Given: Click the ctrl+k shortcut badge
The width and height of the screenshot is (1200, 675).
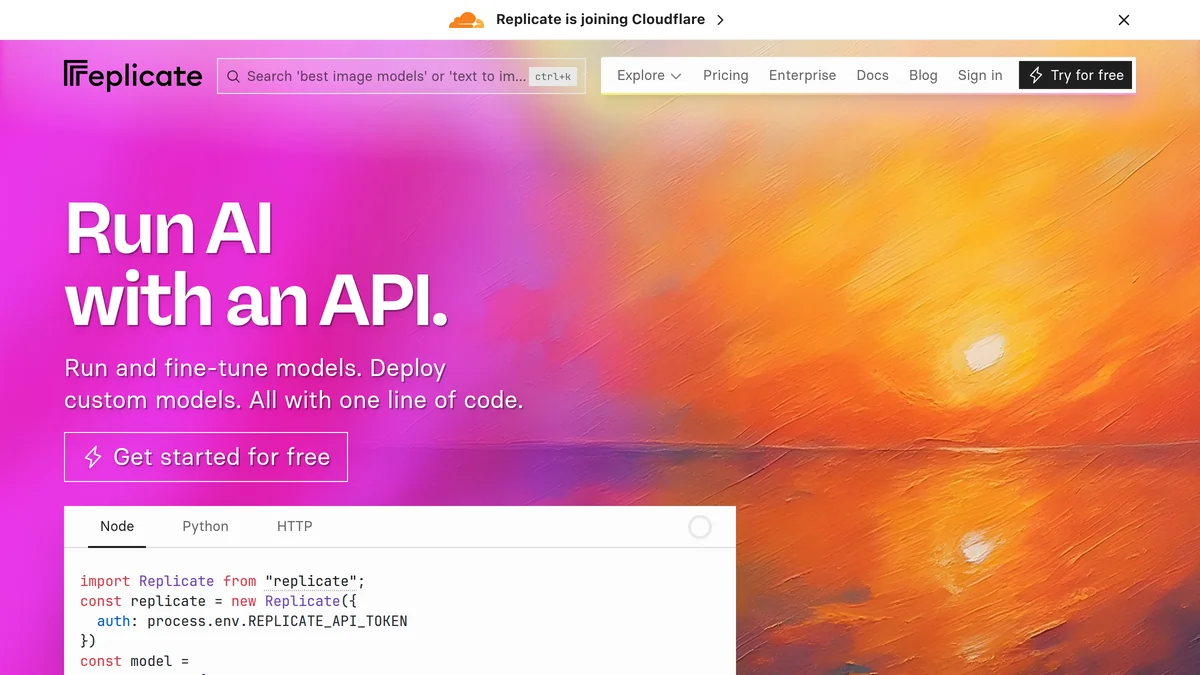Looking at the screenshot, I should (x=553, y=76).
